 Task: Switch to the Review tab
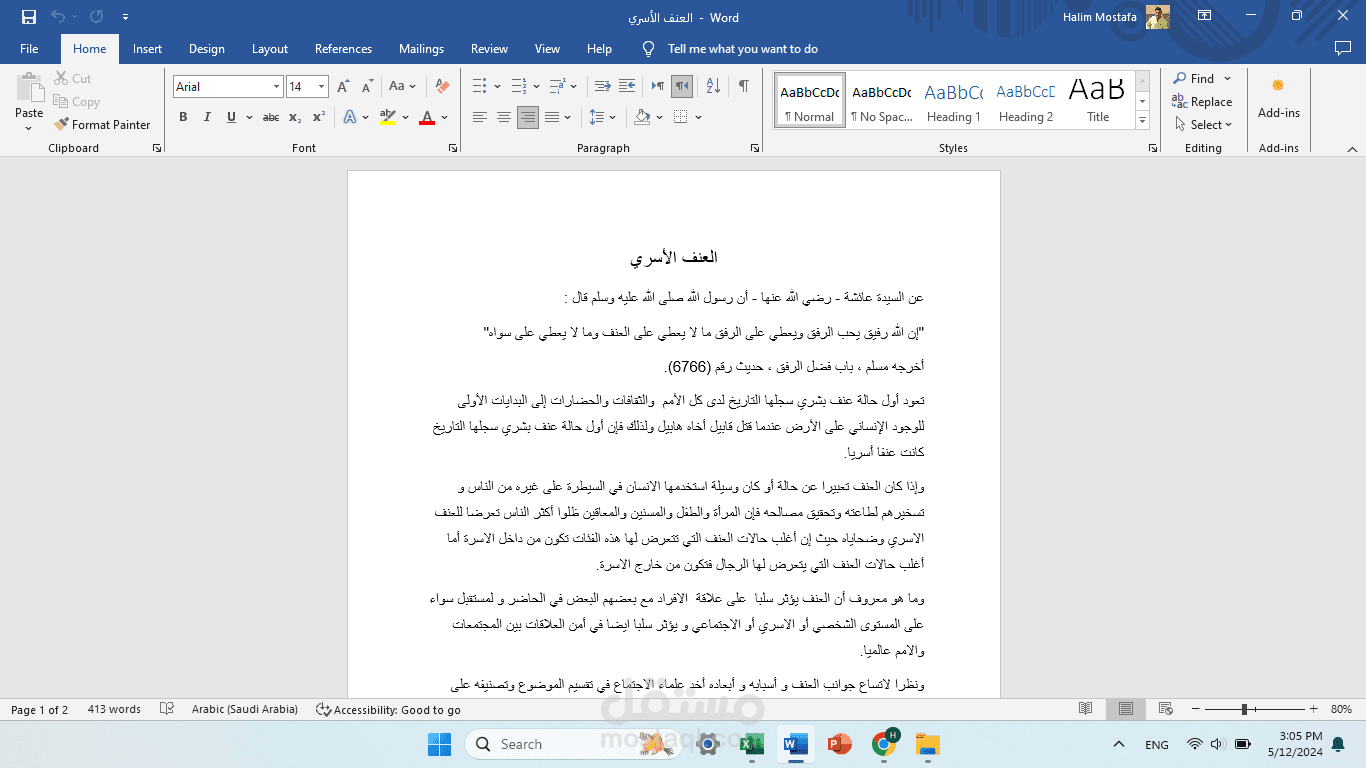(490, 48)
